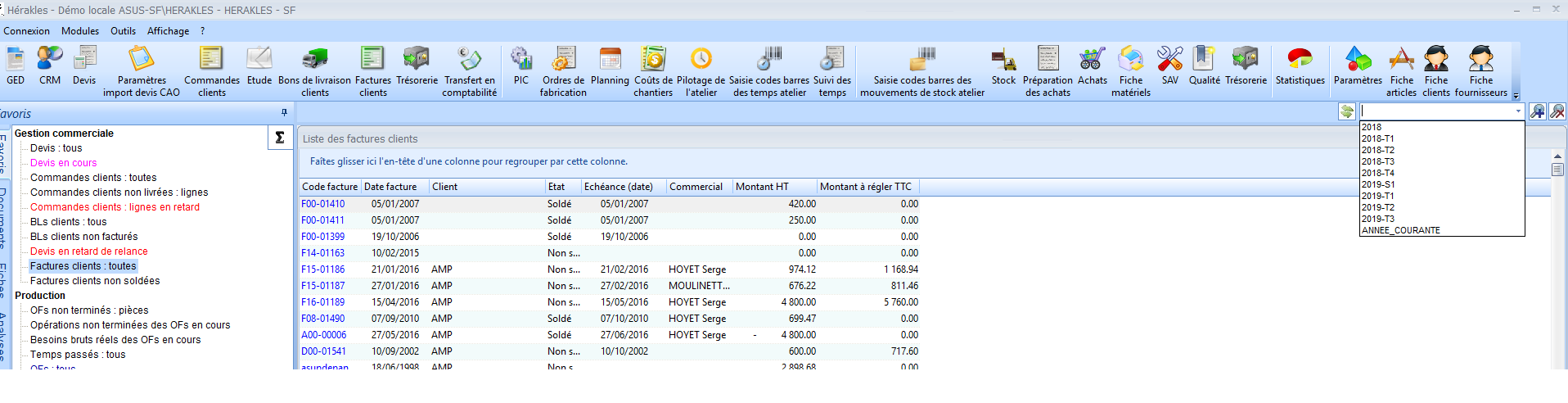Click the period filter input field
1568x403 pixels.
1435,111
